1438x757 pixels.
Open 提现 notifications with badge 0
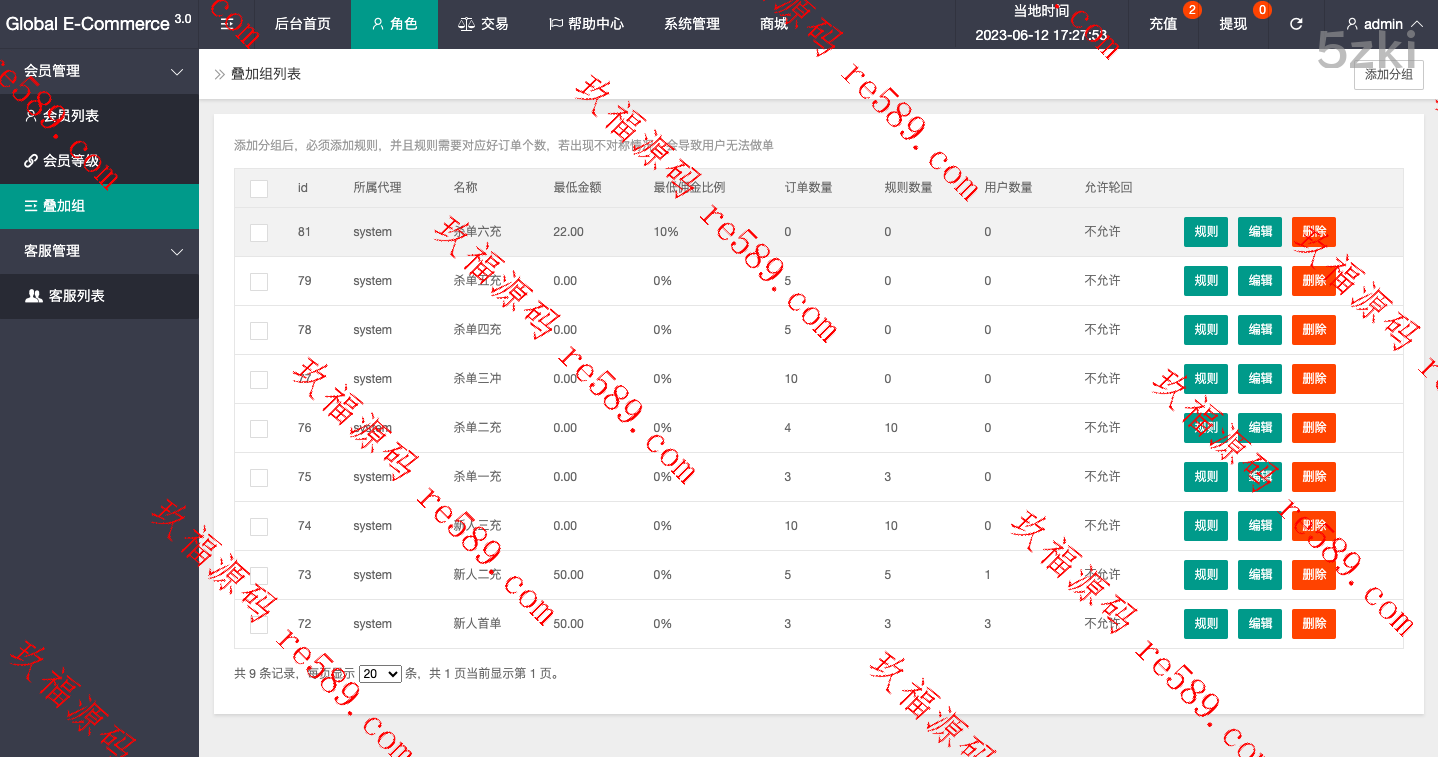(x=1233, y=24)
